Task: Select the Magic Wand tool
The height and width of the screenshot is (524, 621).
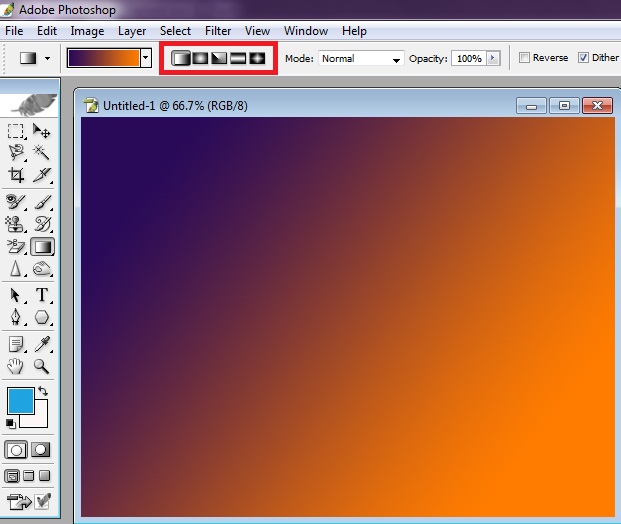Action: tap(42, 152)
